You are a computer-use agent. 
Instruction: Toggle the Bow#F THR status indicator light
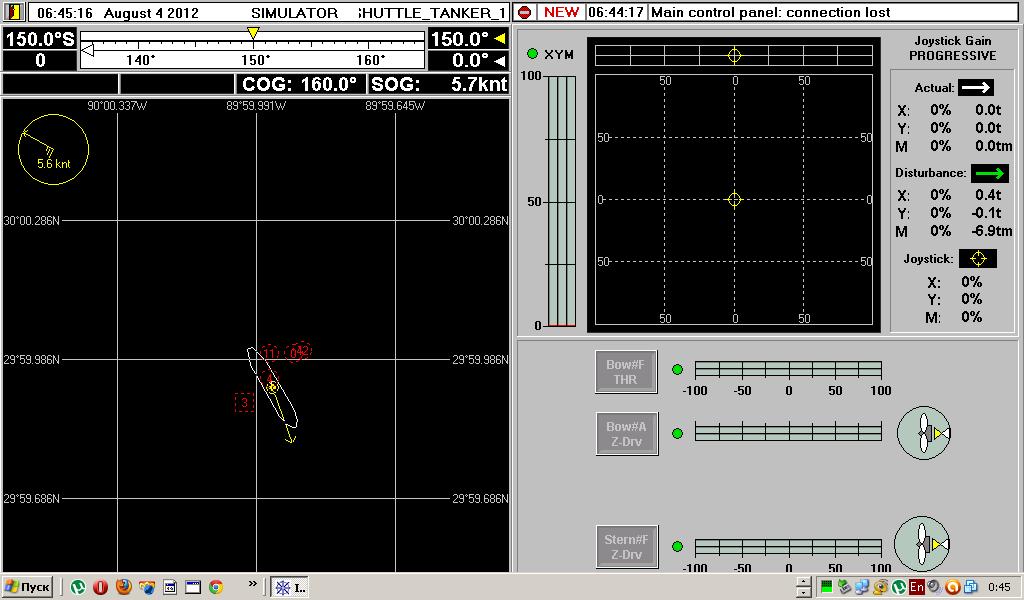click(x=677, y=370)
